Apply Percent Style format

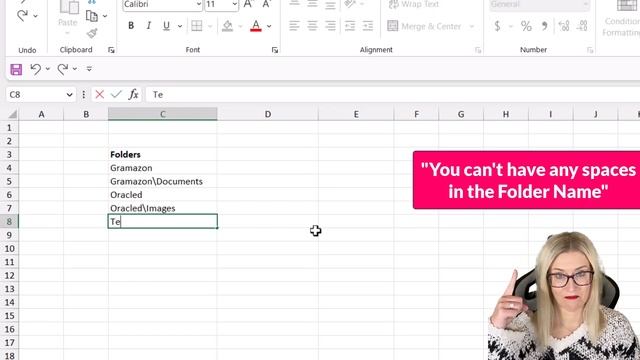pos(526,26)
